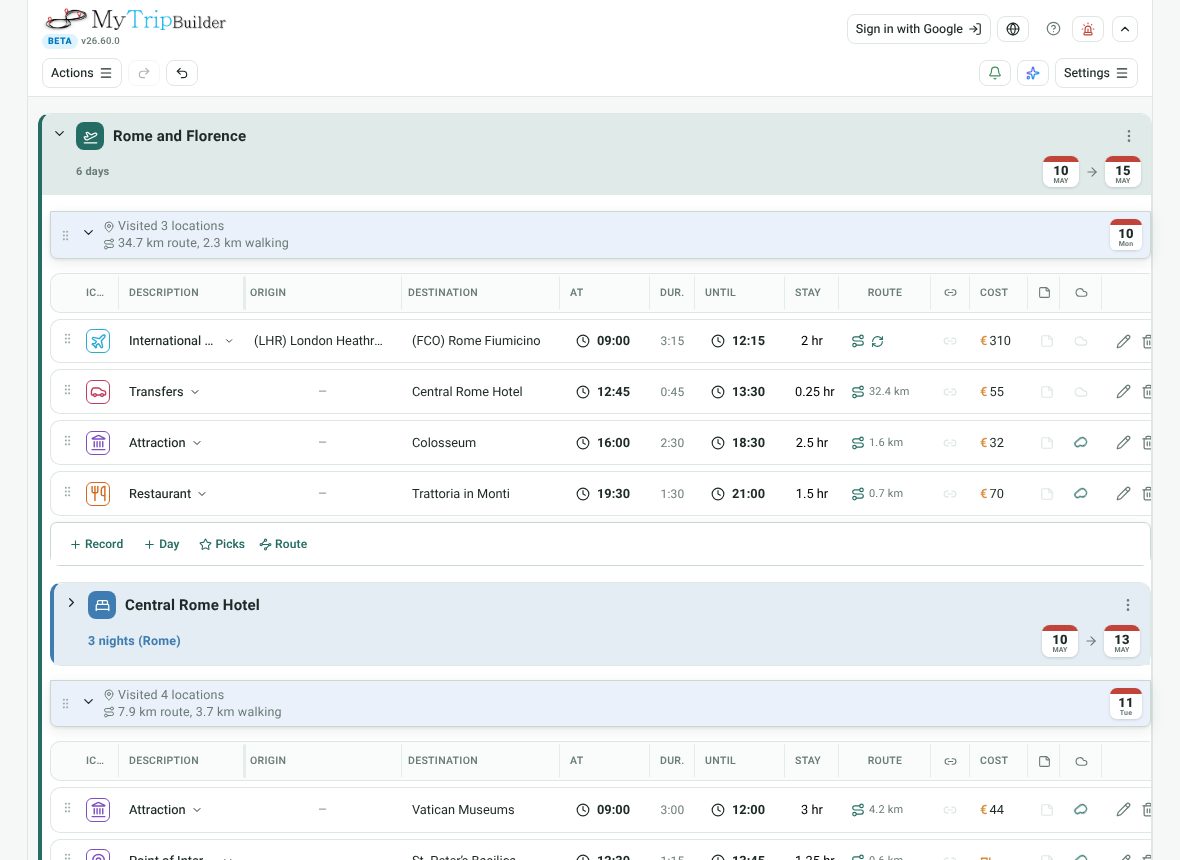Edit the Colosseum attraction row pencil
1180x860 pixels.
point(1123,442)
